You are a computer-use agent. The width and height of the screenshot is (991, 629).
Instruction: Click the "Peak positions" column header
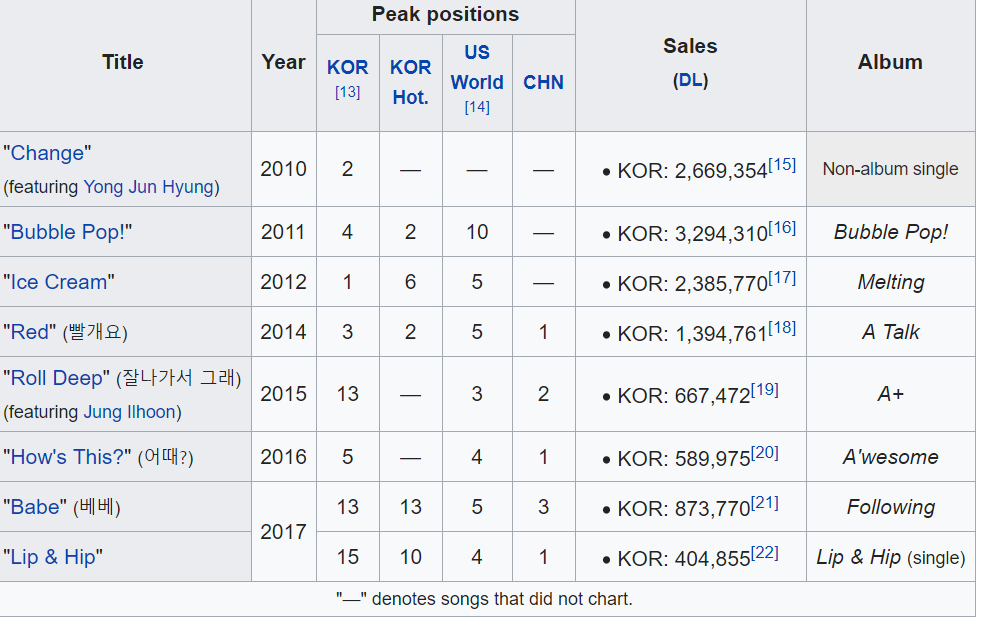446,15
